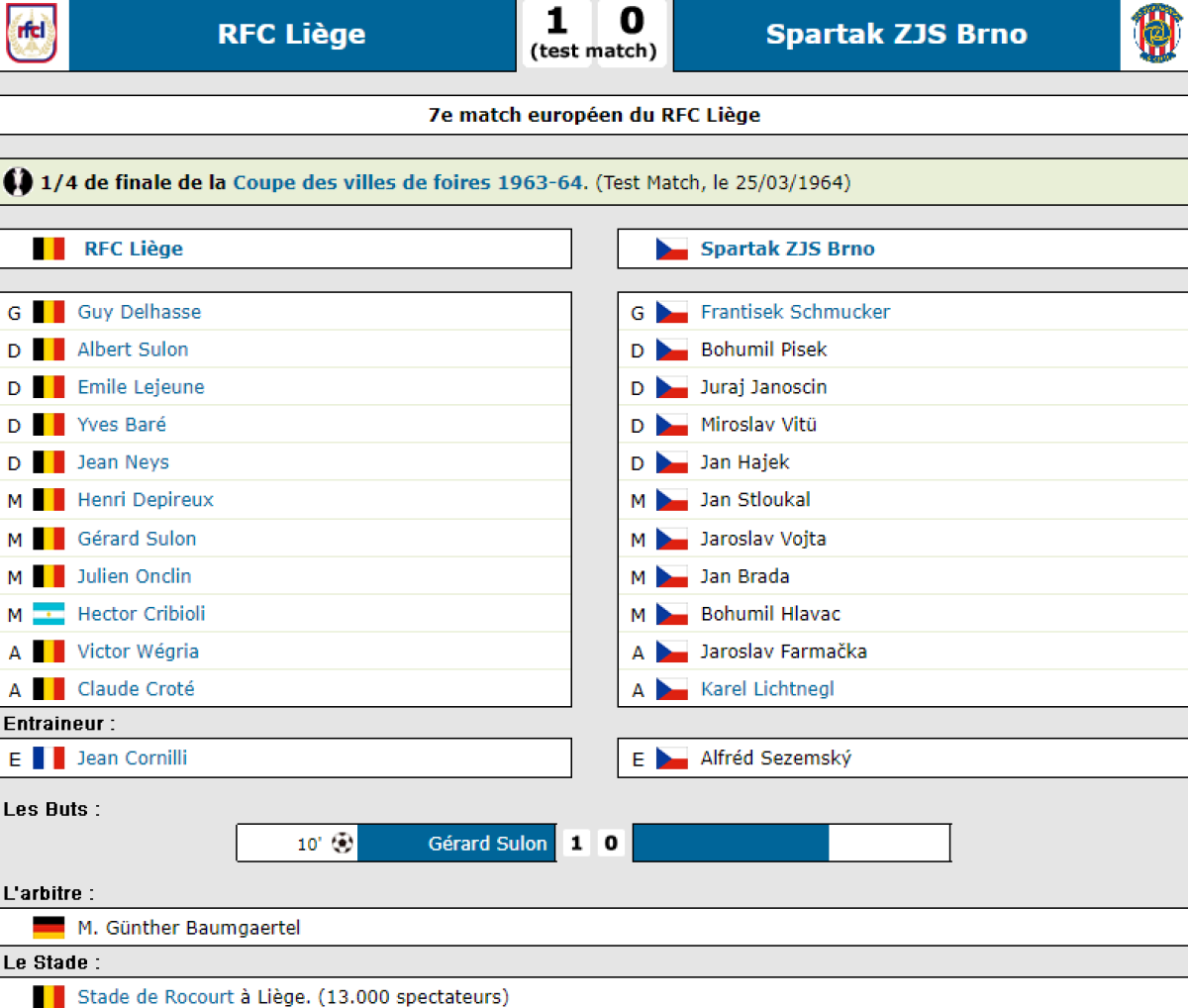This screenshot has height=1008, width=1188.
Task: Open the Stade de Rocourt link
Action: click(155, 996)
